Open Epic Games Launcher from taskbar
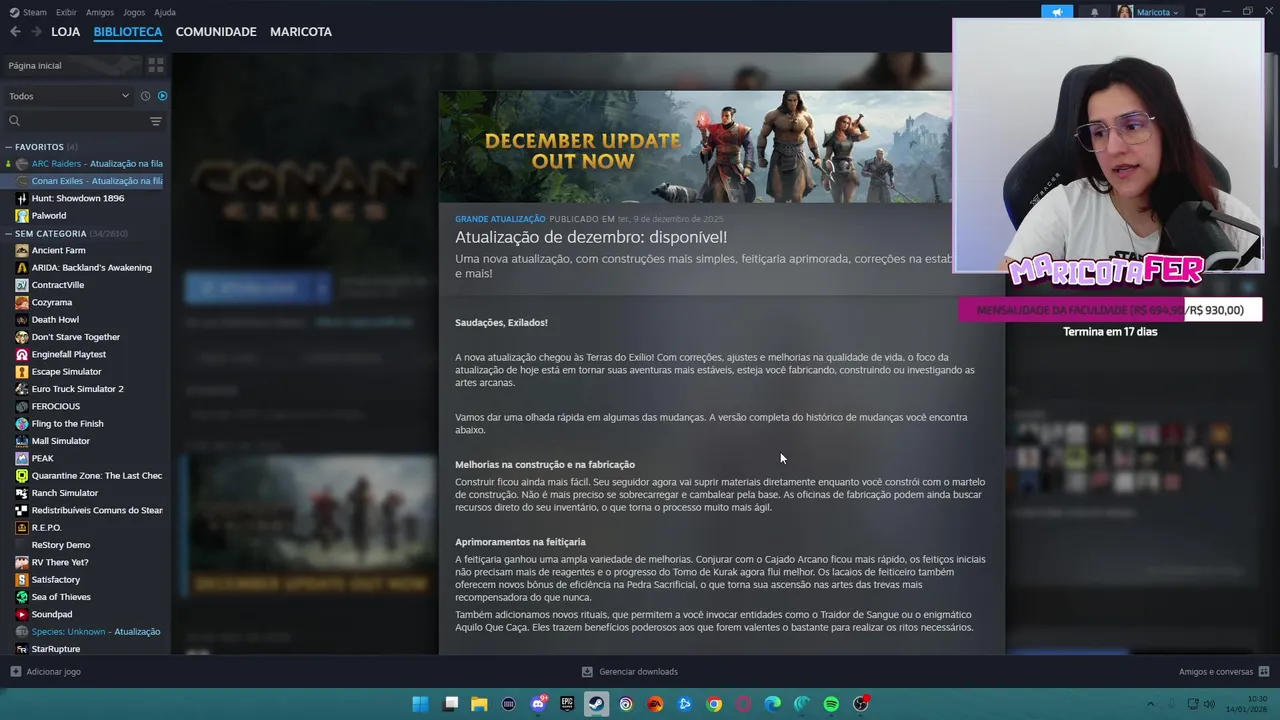 (x=567, y=704)
